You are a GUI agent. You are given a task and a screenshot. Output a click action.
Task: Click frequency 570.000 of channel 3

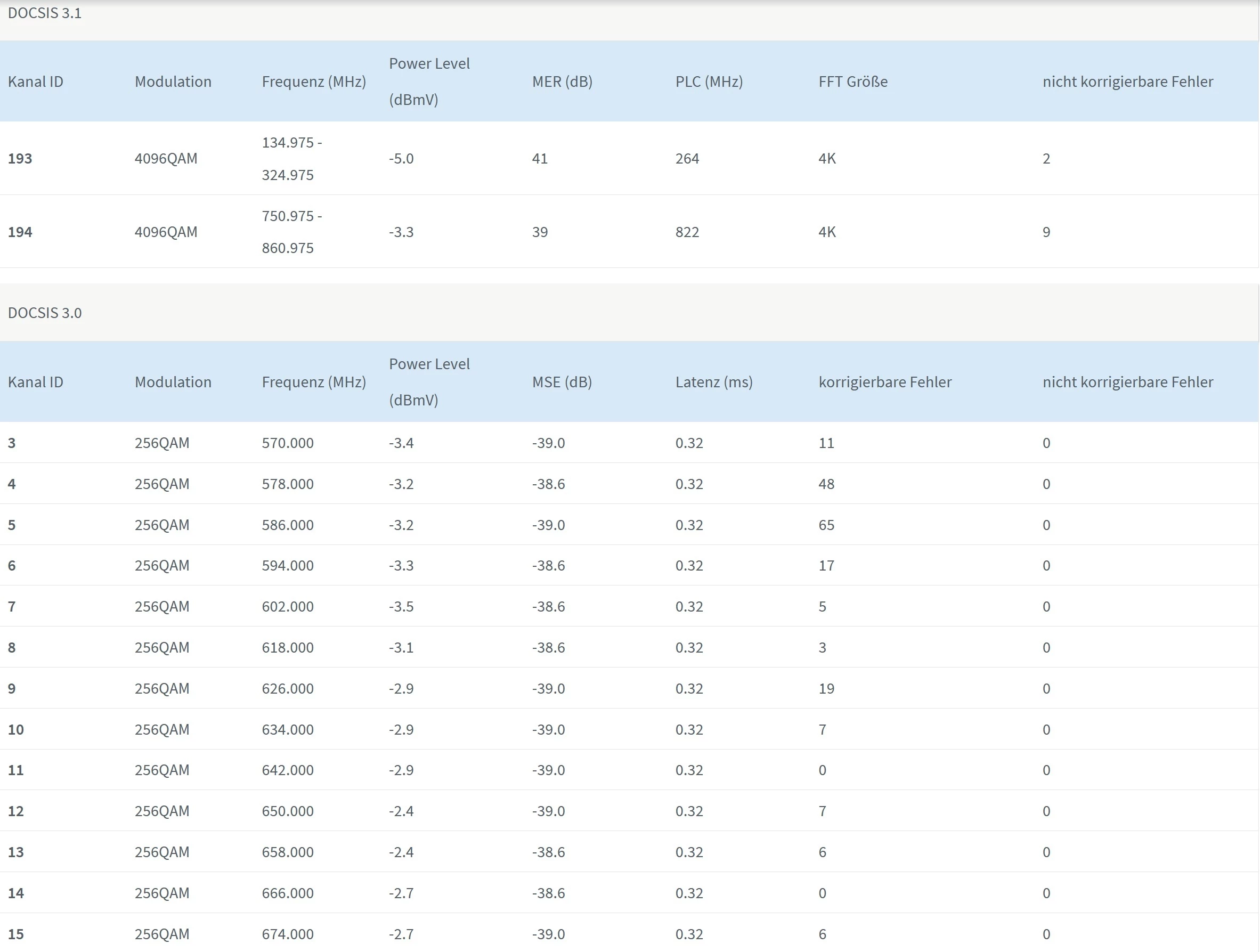pos(287,443)
